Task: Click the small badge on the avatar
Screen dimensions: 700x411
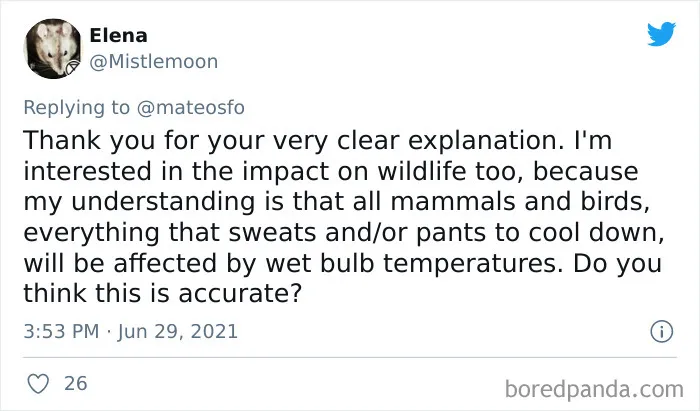Action: (x=73, y=67)
